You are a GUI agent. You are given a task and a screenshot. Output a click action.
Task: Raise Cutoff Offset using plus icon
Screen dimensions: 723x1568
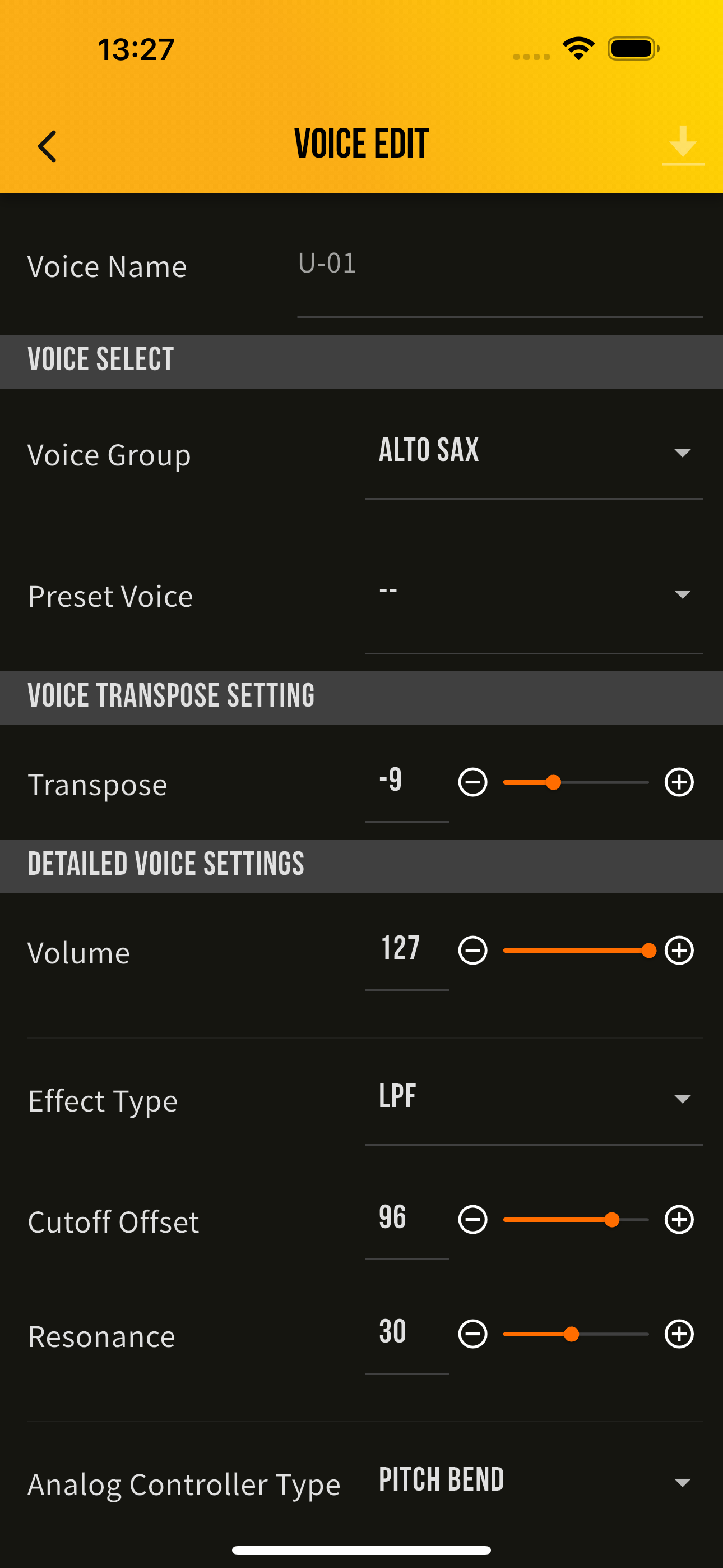point(679,1219)
